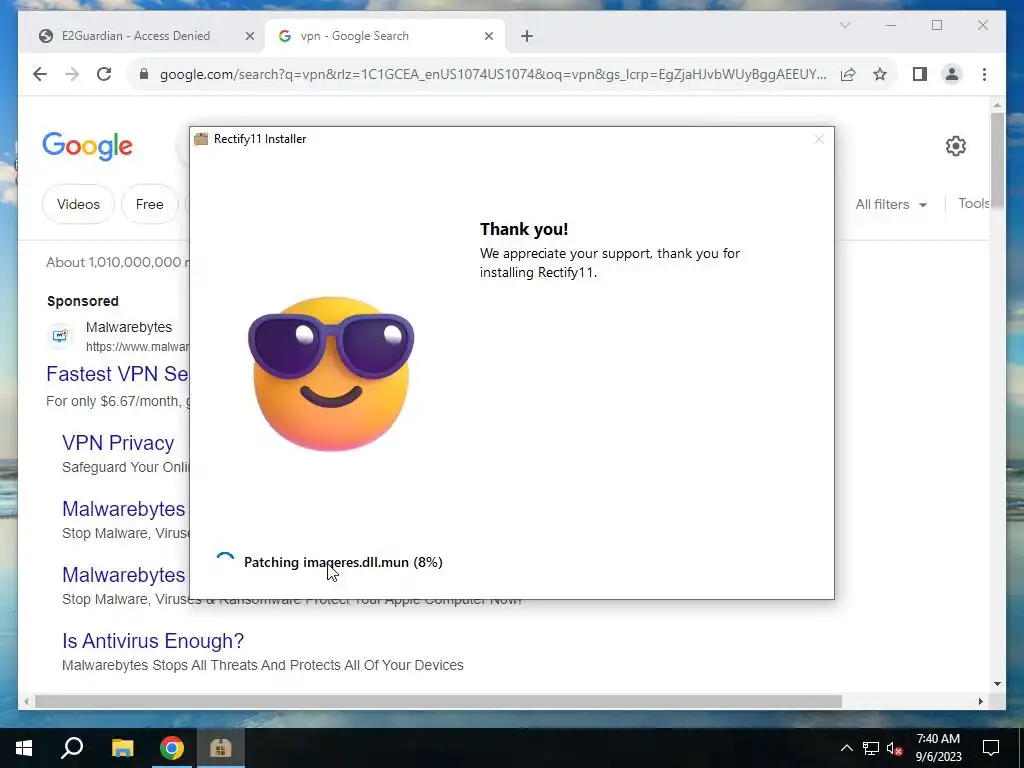1024x768 pixels.
Task: Open Chrome profile avatar
Action: (952, 74)
